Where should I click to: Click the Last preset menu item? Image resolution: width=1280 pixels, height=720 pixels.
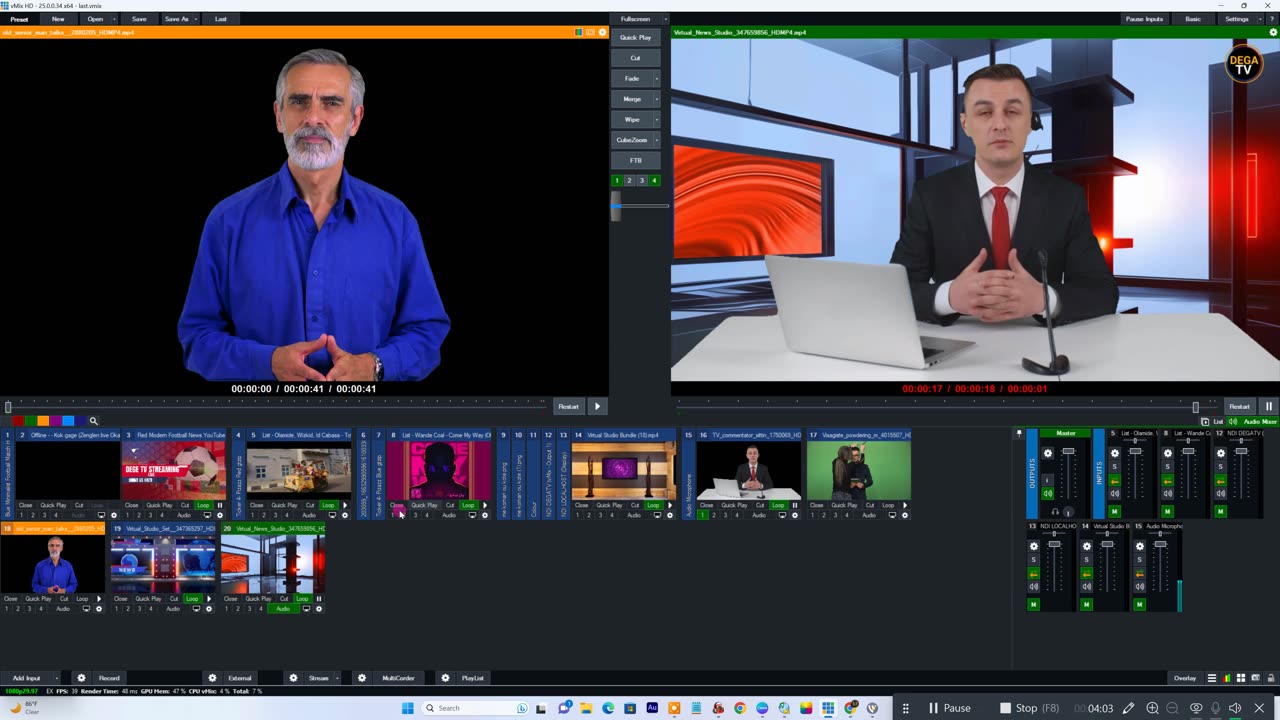[x=220, y=19]
